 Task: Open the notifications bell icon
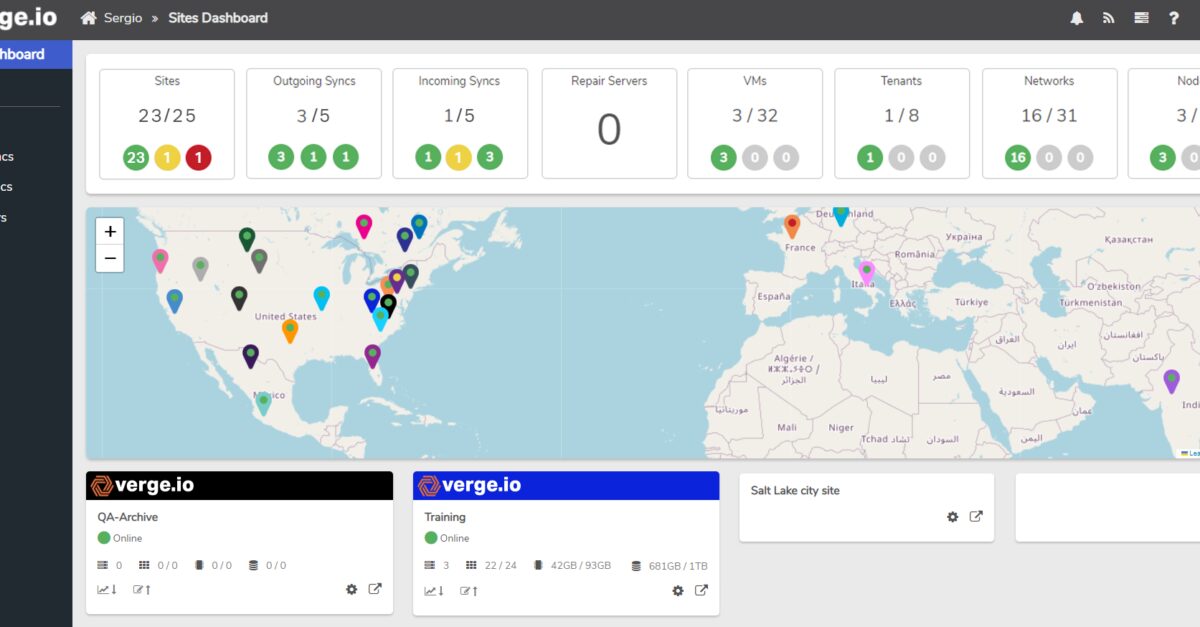click(x=1077, y=17)
